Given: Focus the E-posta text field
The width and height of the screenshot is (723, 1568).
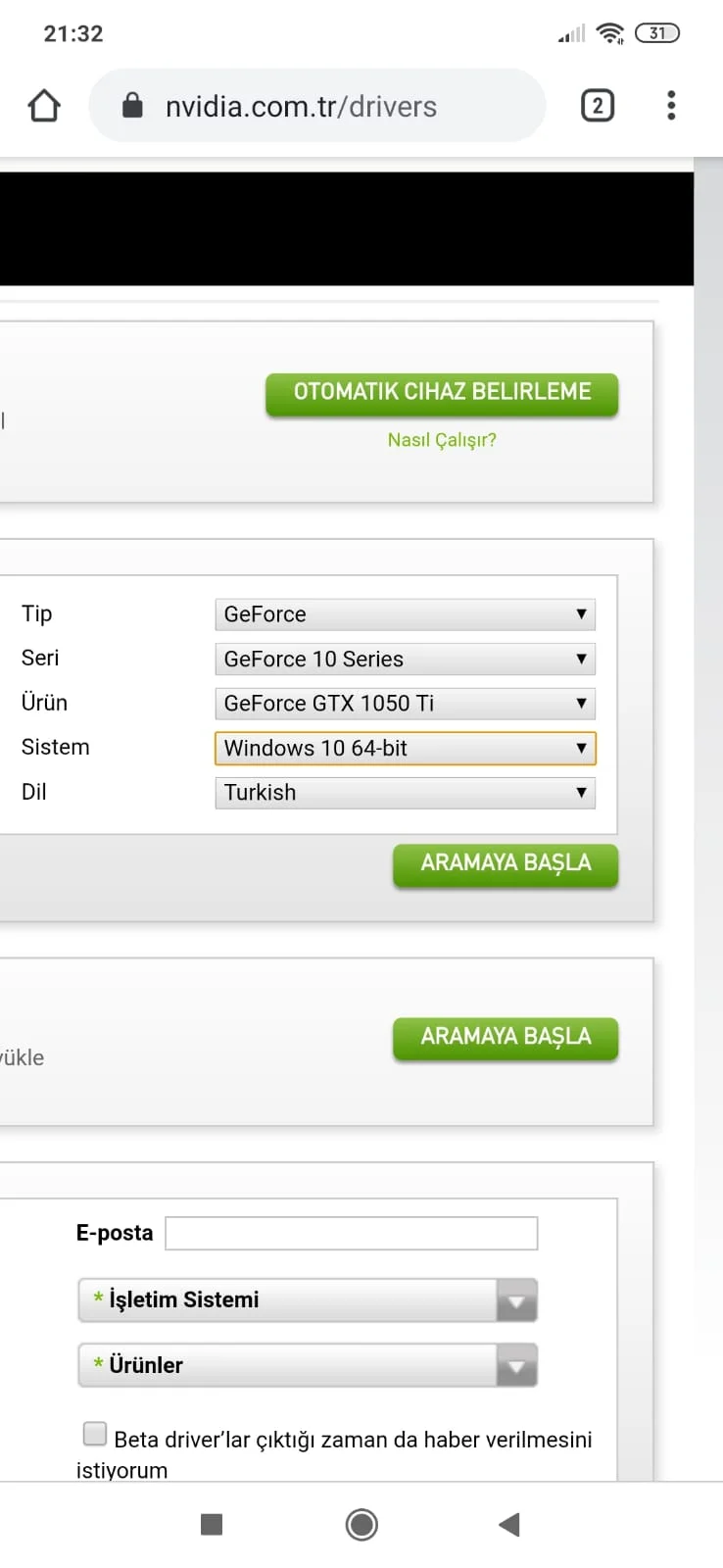Looking at the screenshot, I should point(351,1233).
